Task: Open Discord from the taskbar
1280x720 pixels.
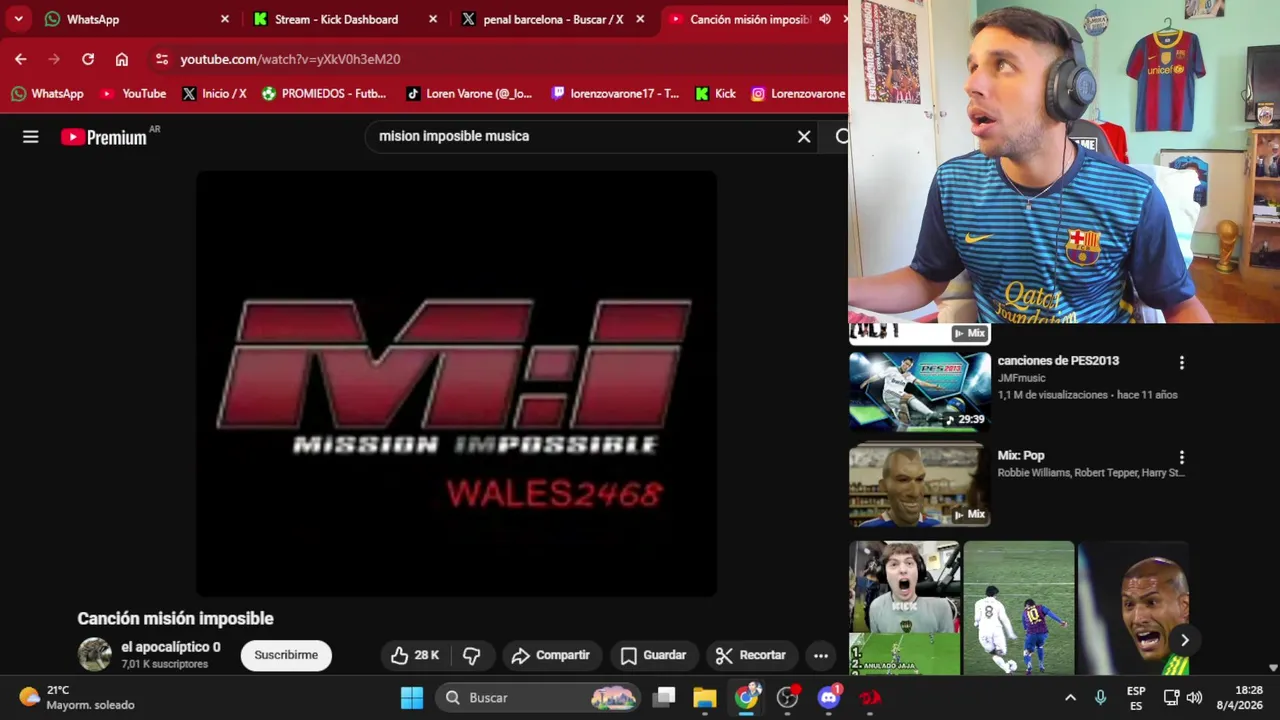Action: point(829,698)
